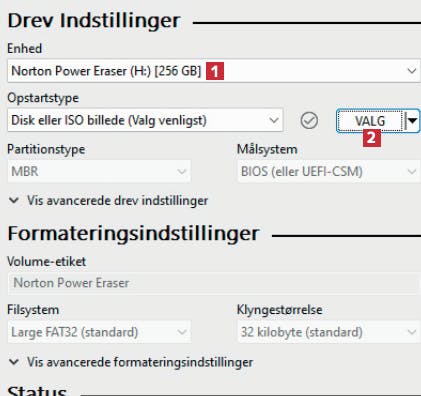Click chevron beside Vis avancerede drev indstillinger
The height and width of the screenshot is (396, 421).
14,200
